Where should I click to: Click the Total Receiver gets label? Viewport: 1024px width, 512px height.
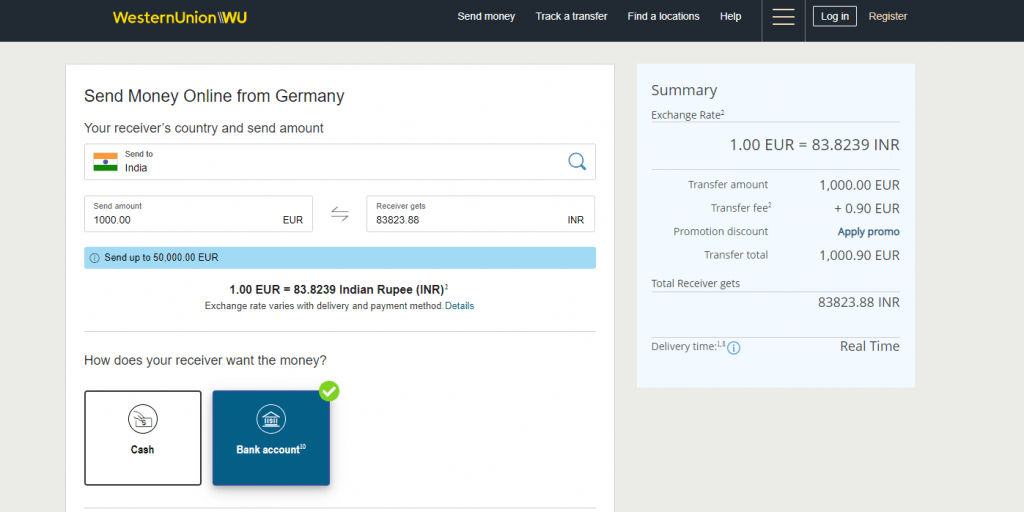coord(696,283)
